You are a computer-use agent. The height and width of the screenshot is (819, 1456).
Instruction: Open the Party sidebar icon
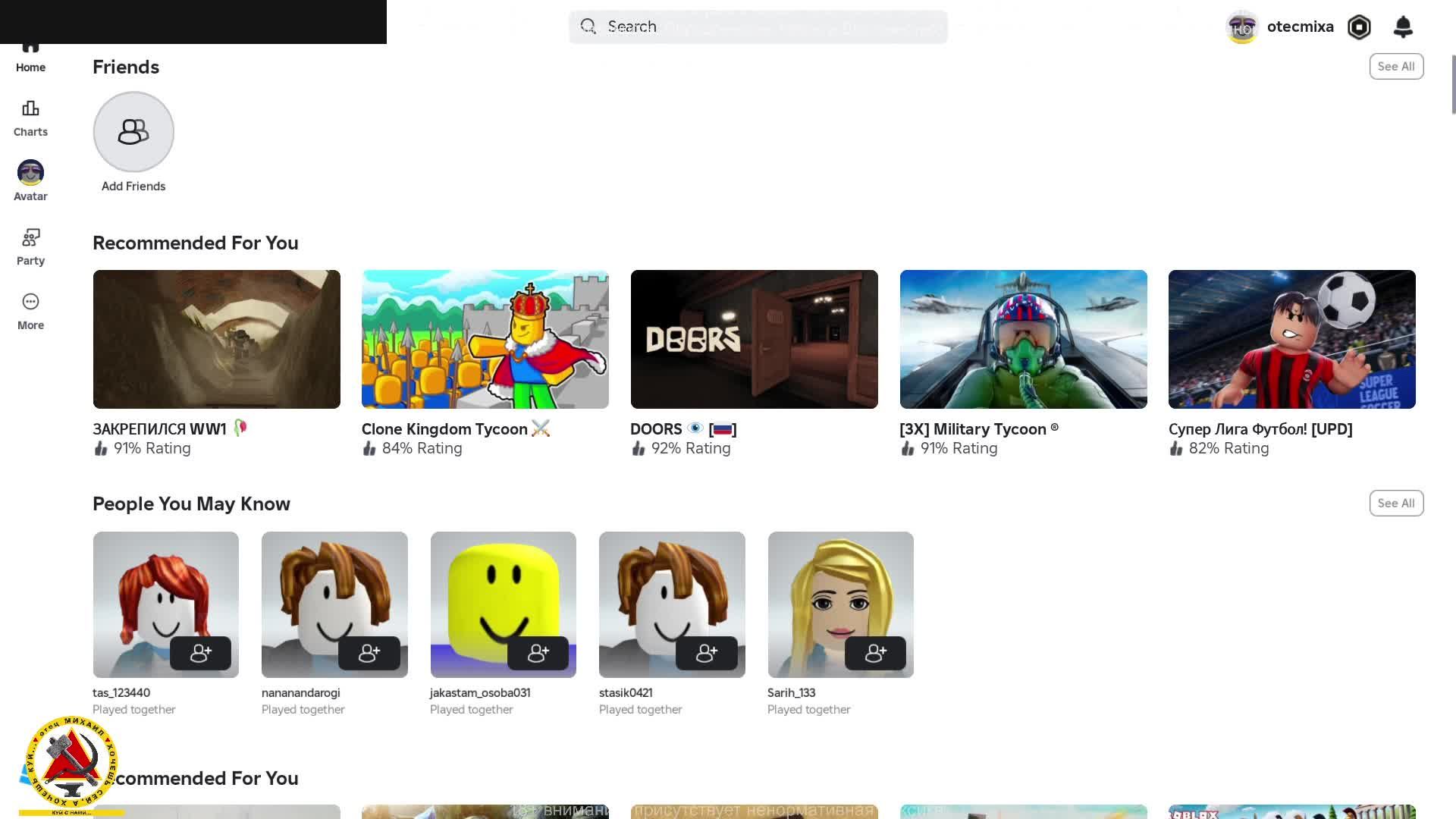[x=30, y=238]
